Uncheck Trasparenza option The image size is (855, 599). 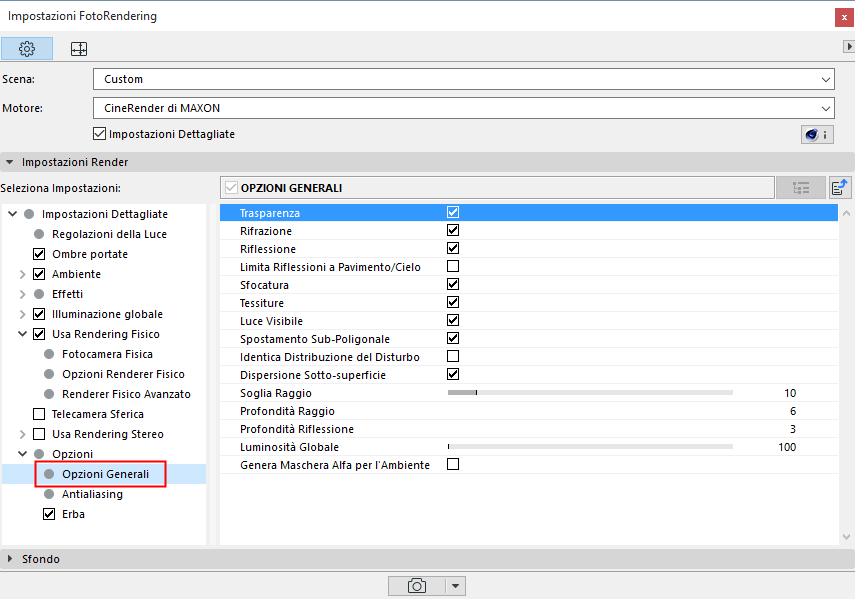pyautogui.click(x=453, y=212)
